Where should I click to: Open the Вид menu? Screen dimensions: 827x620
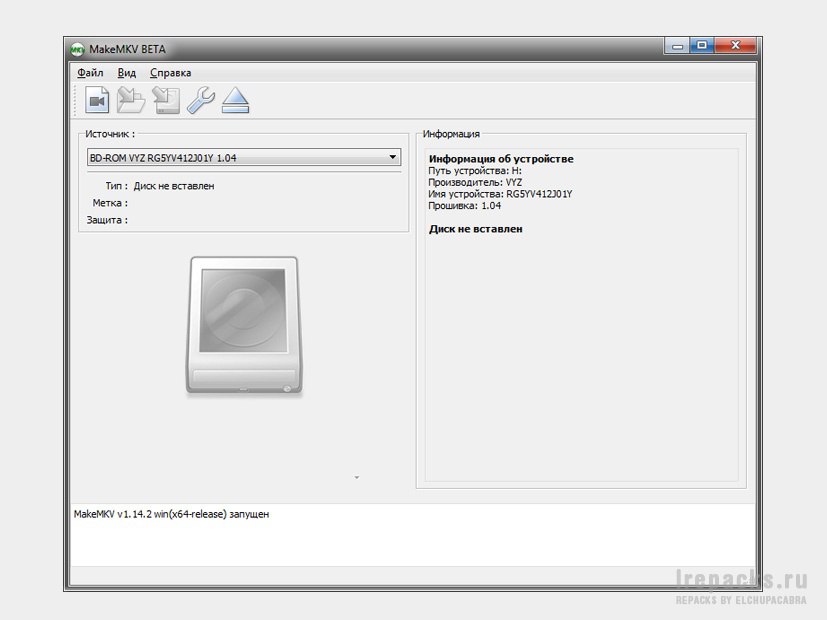127,73
